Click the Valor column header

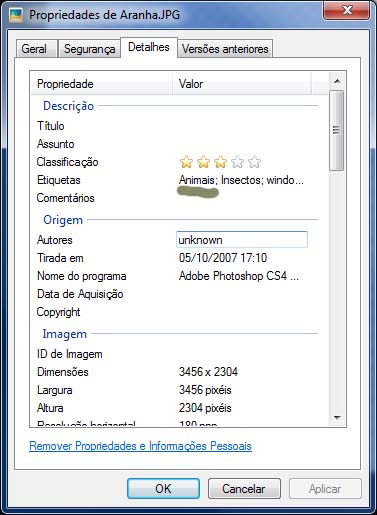242,84
